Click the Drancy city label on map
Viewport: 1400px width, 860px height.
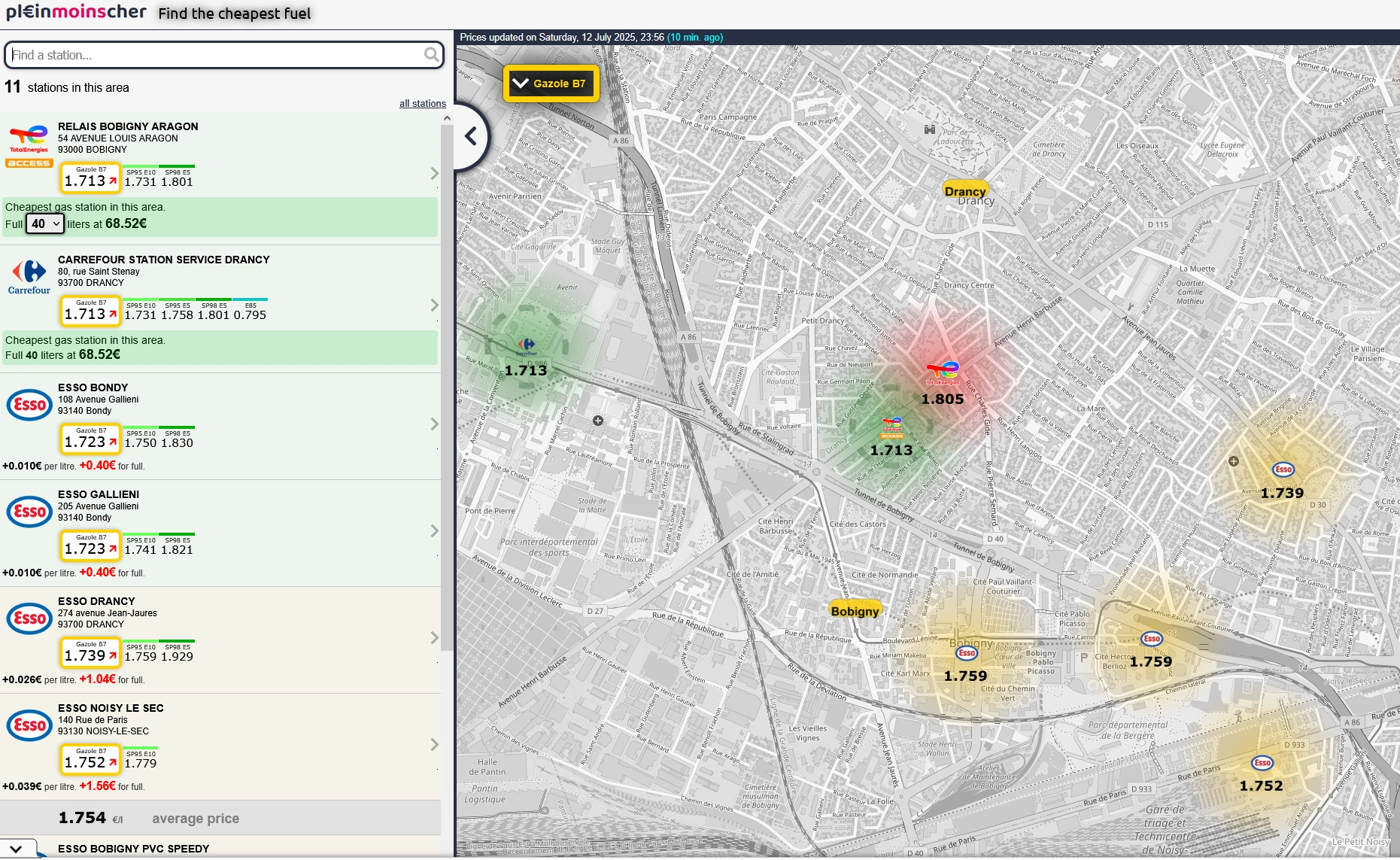pos(965,191)
